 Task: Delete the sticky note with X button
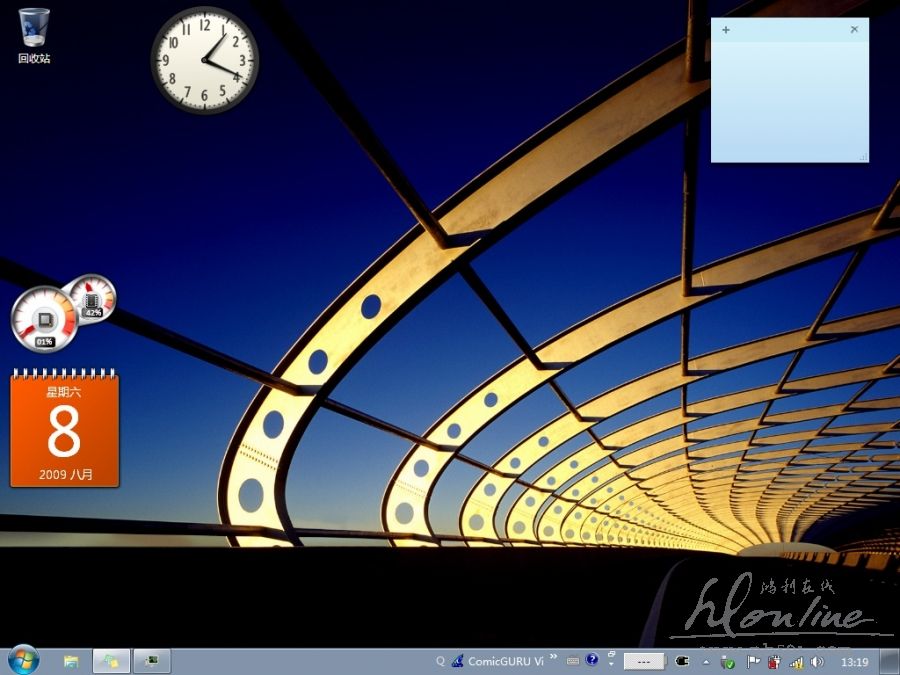[854, 30]
